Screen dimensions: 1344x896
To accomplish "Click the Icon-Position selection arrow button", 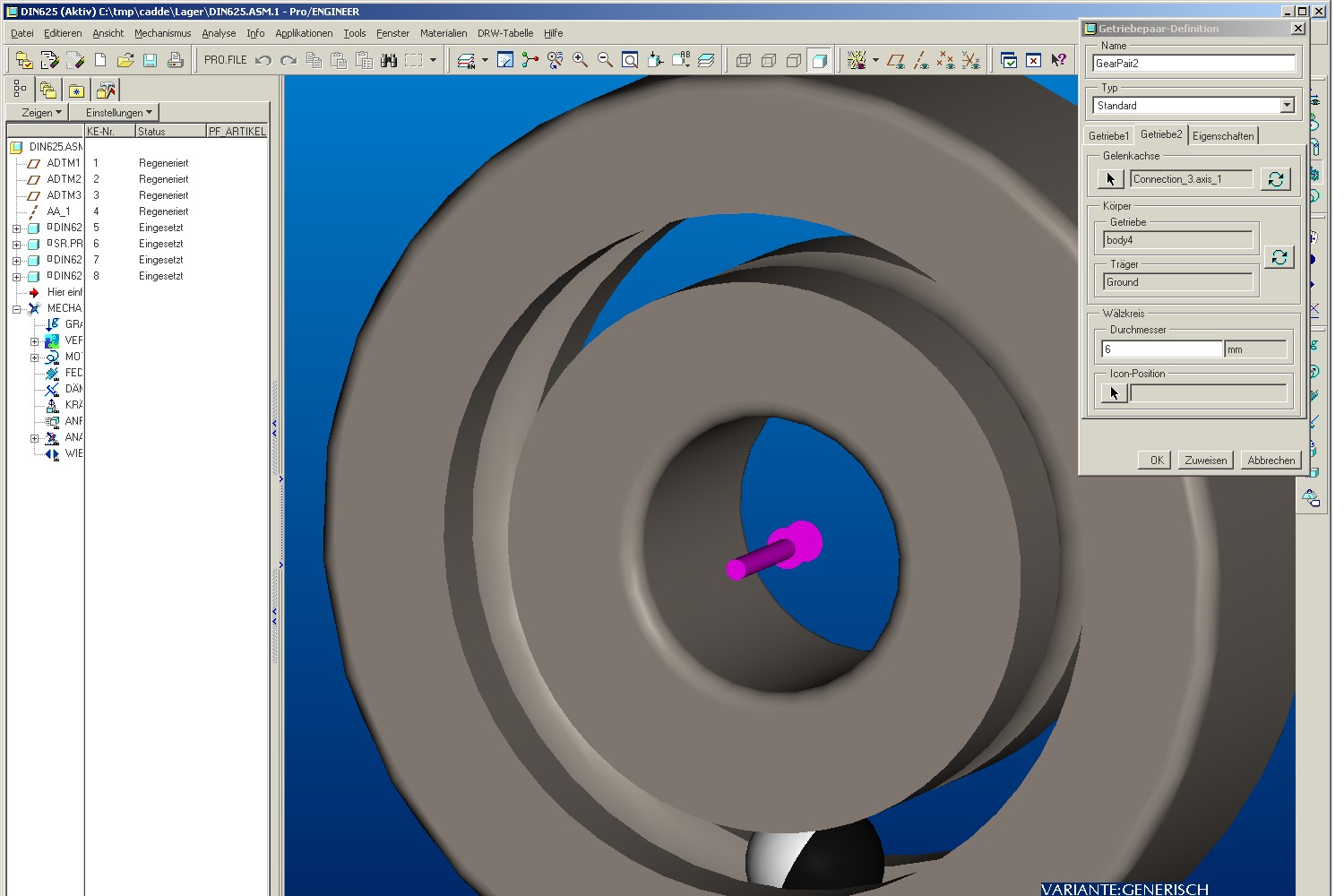I will pos(1114,392).
